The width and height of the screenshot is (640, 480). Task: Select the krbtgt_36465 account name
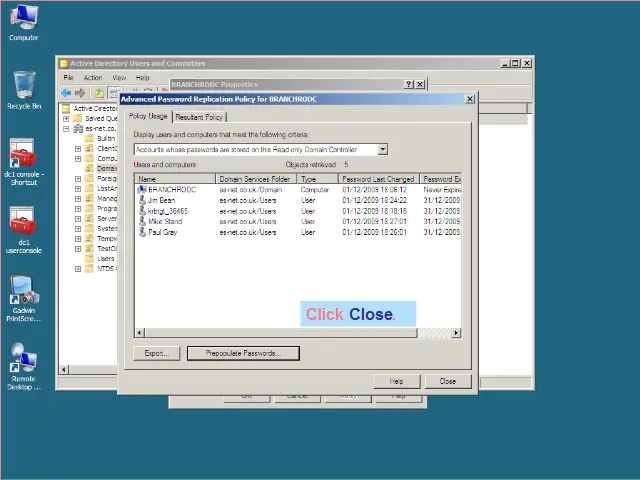coord(168,211)
